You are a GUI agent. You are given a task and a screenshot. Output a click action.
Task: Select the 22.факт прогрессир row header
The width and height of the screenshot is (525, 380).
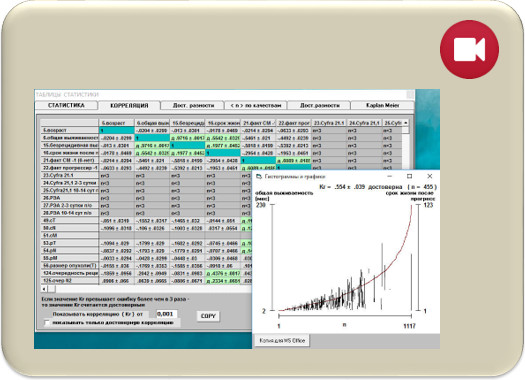70,168
